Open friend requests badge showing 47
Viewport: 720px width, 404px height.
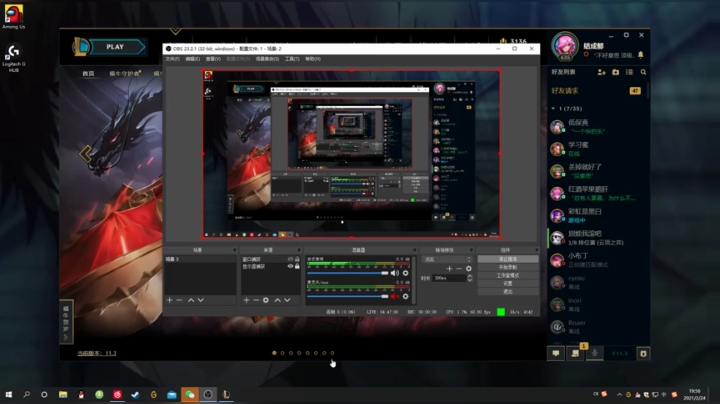635,91
